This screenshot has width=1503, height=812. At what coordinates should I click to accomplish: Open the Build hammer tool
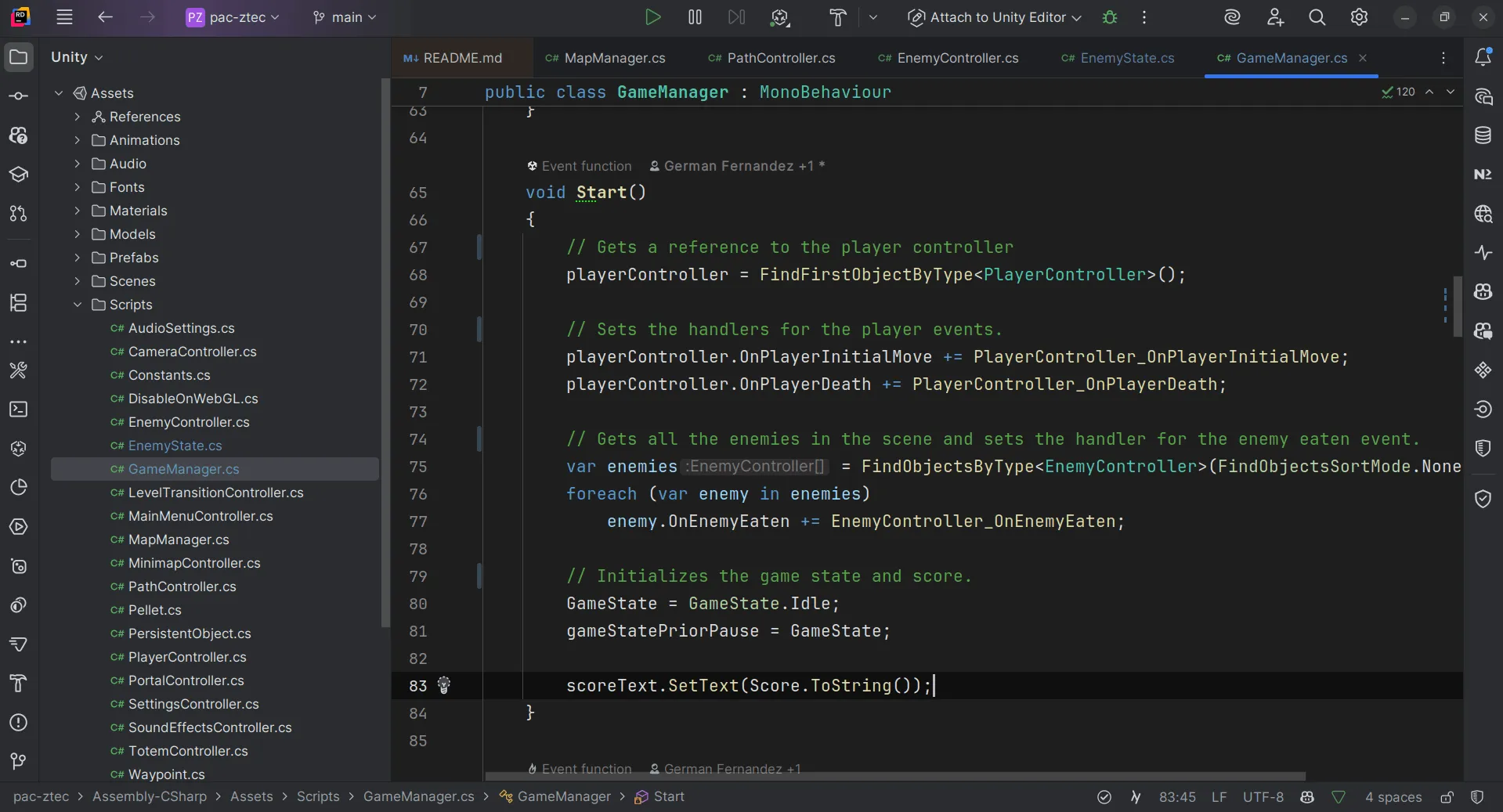click(837, 17)
